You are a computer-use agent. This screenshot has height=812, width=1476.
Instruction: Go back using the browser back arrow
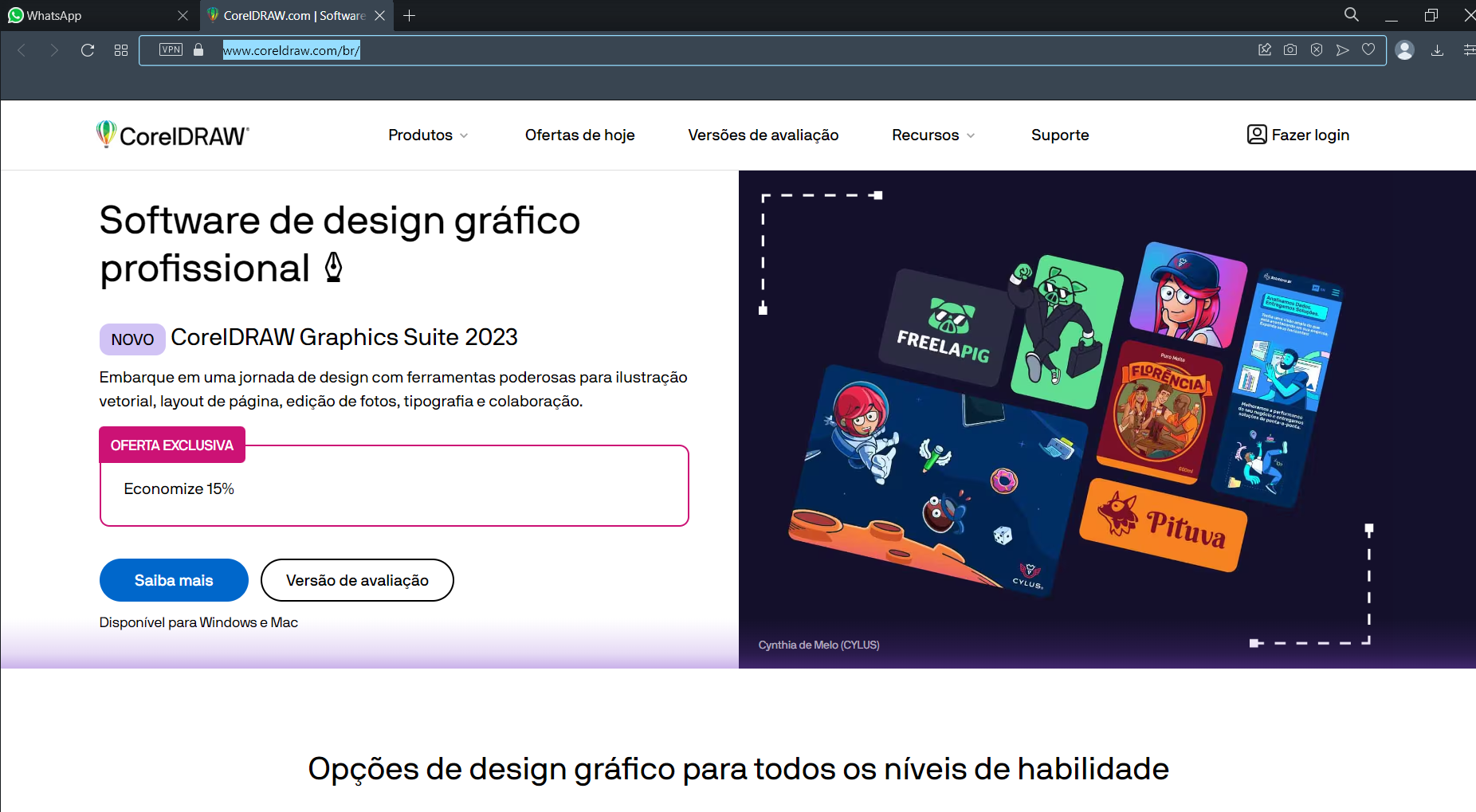pyautogui.click(x=22, y=50)
